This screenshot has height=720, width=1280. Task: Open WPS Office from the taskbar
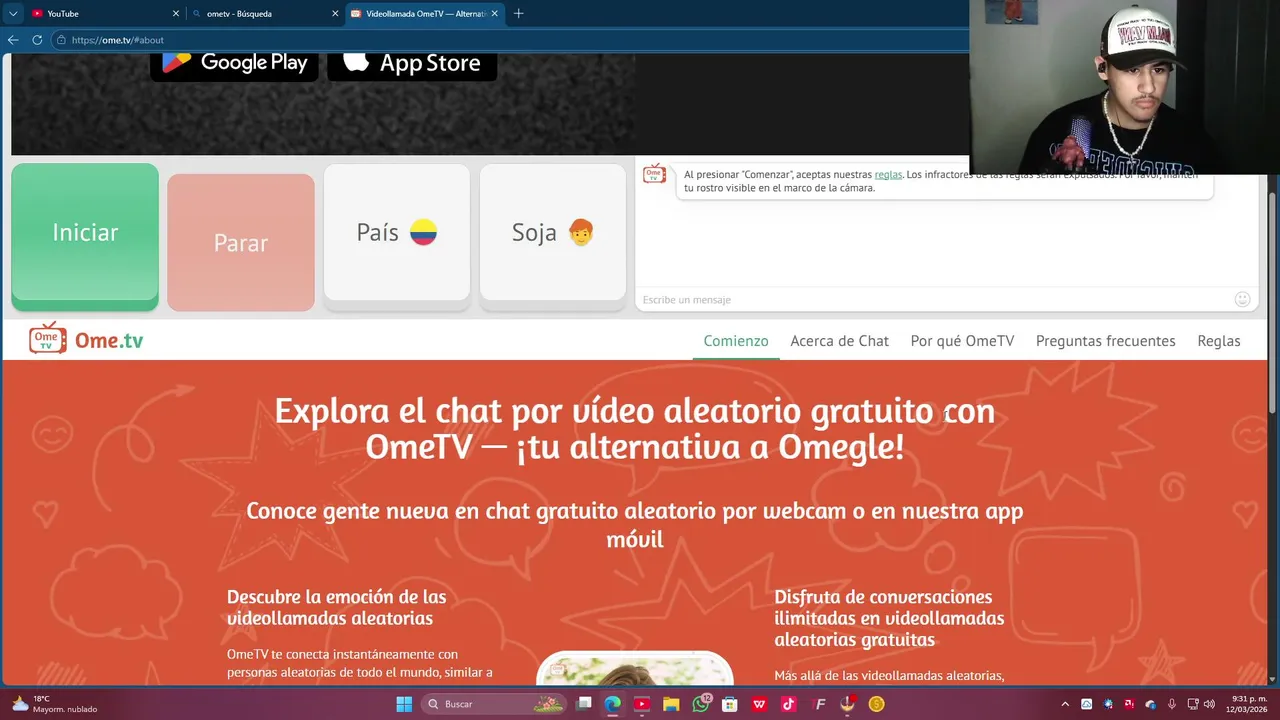point(759,704)
